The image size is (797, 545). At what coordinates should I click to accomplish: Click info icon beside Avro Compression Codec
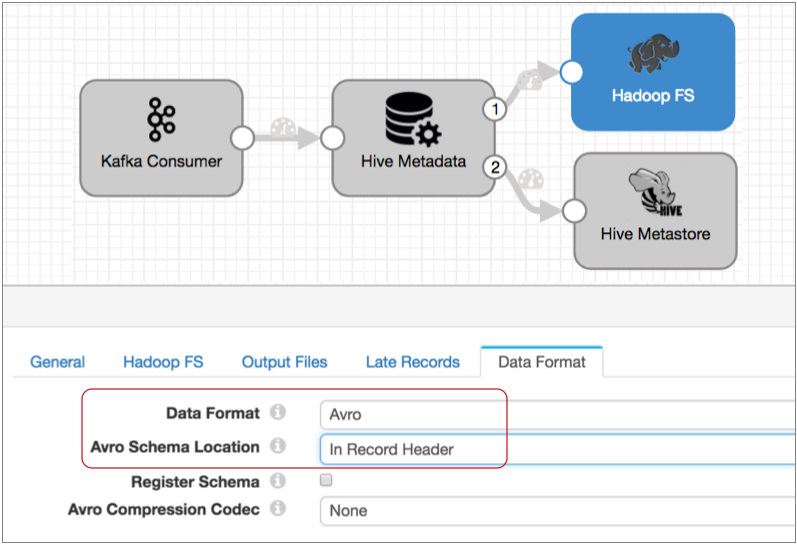278,509
